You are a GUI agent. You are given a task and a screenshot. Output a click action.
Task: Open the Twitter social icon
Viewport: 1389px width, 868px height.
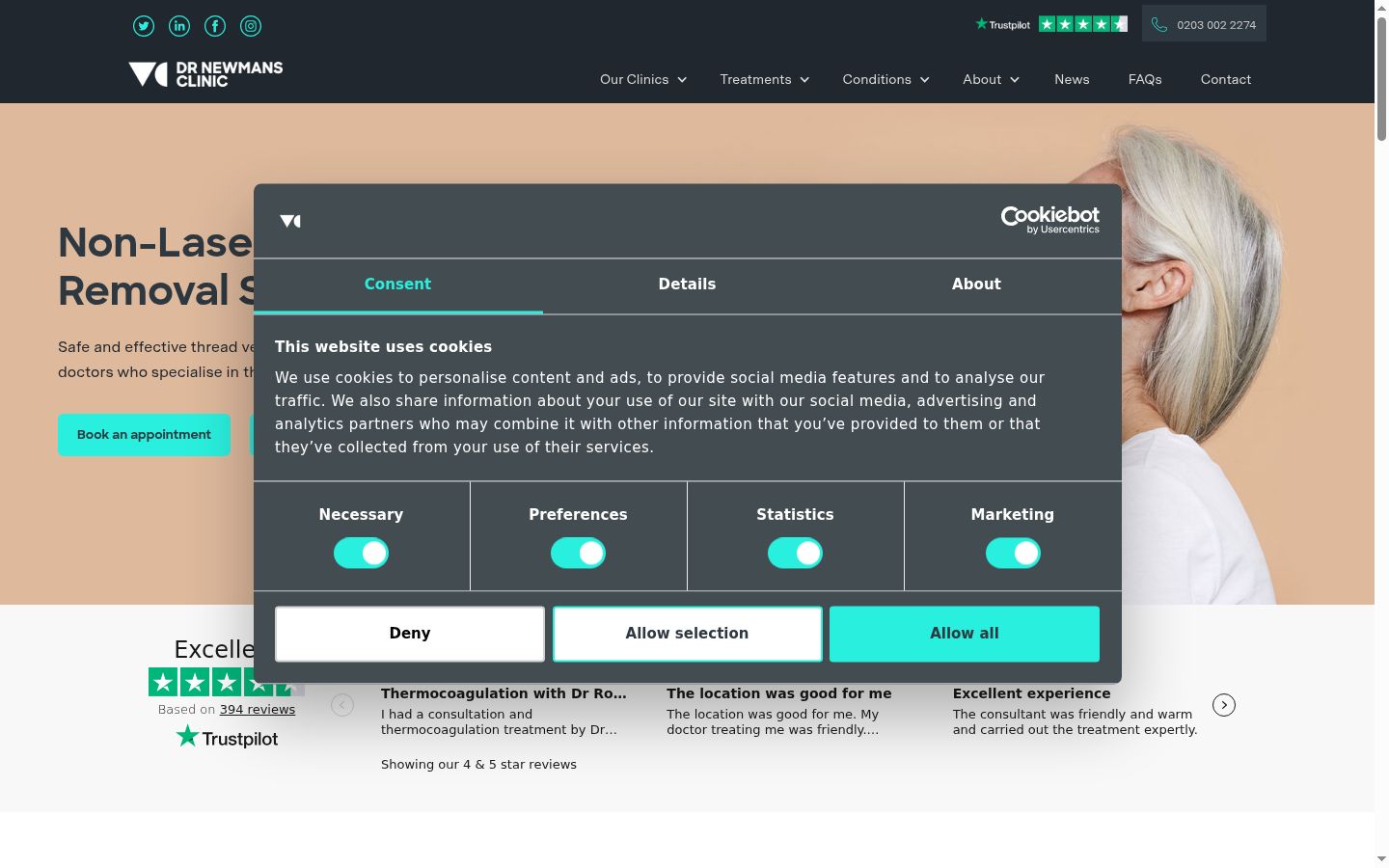(x=144, y=26)
